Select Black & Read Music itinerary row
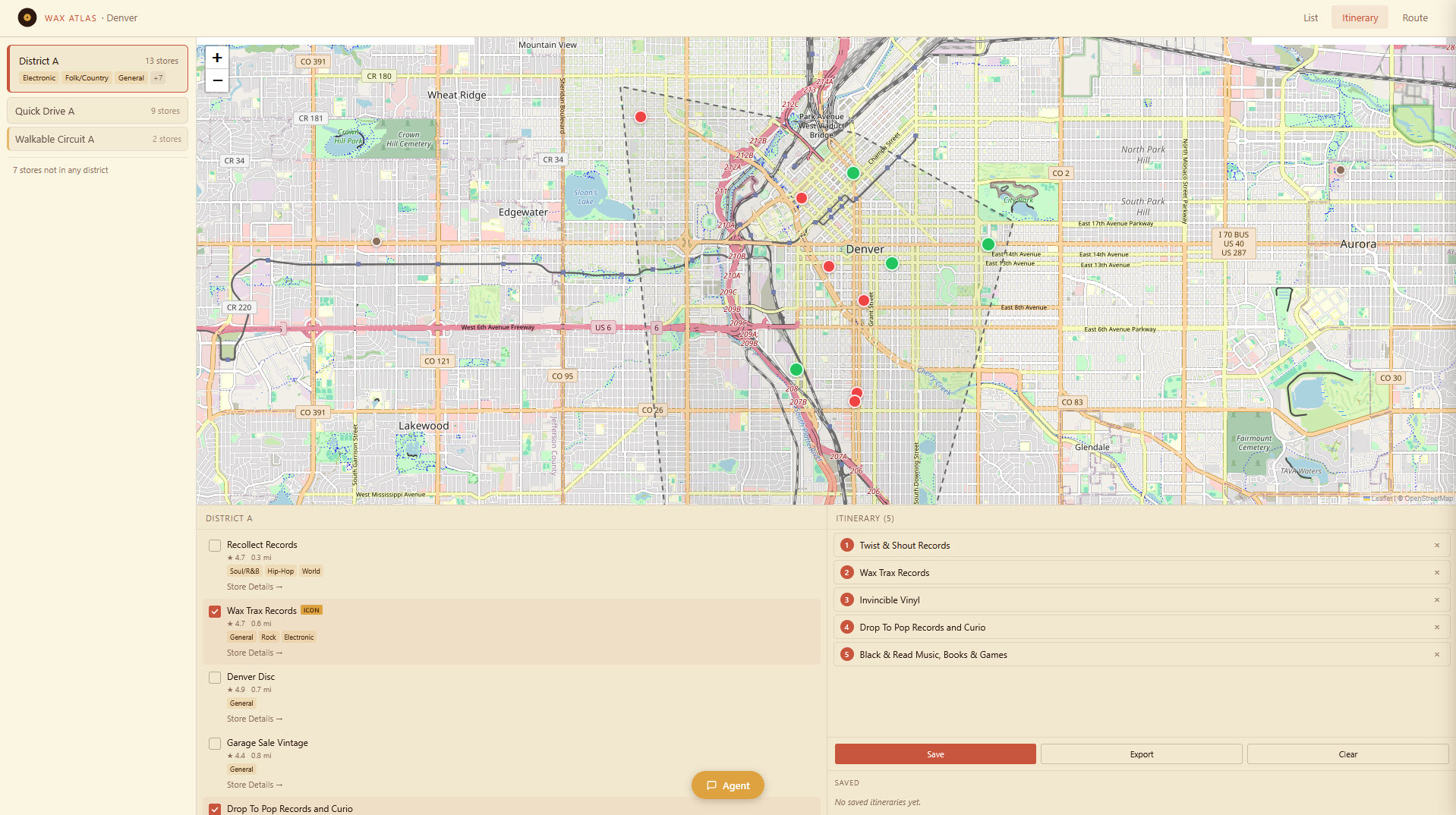 pyautogui.click(x=1142, y=655)
